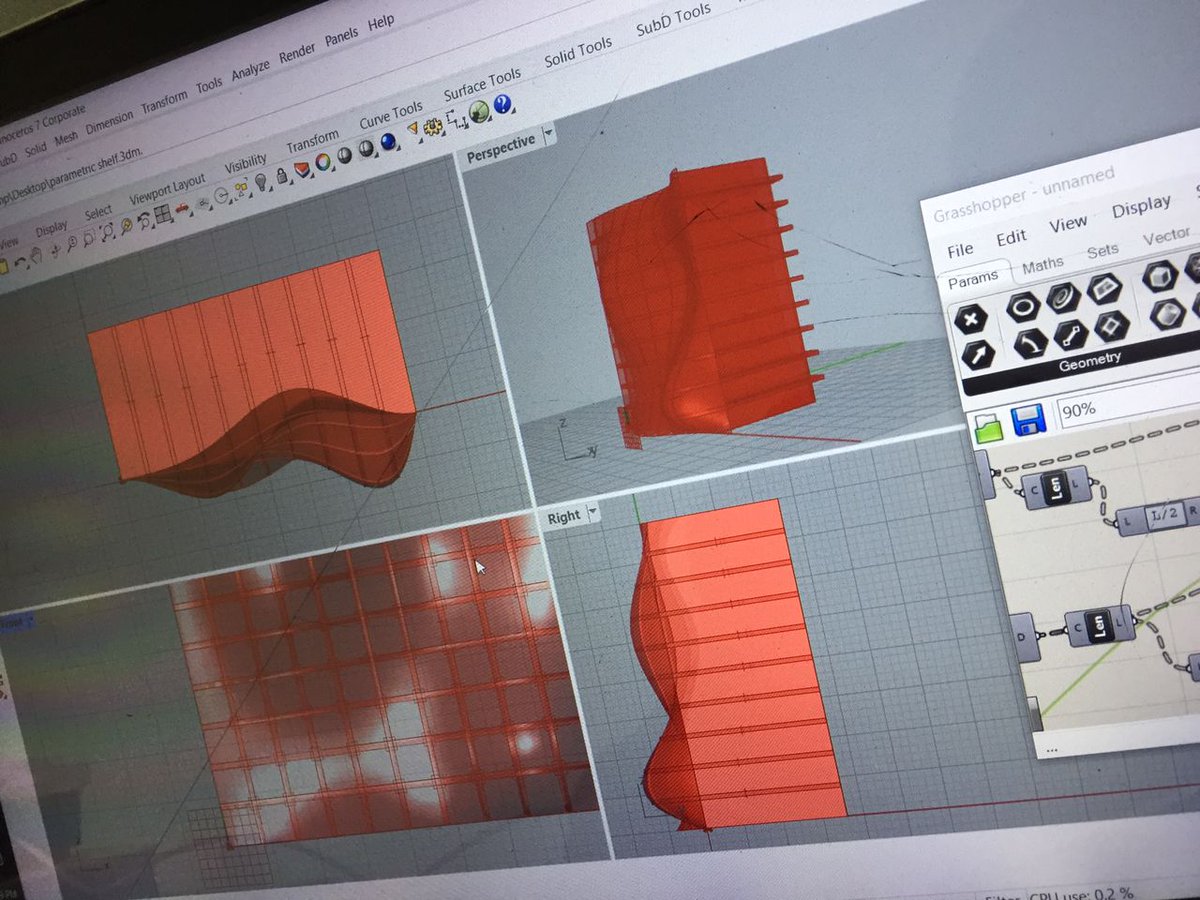
Task: Add a Vector parameter with the arrow hexagon icon
Action: tap(979, 355)
